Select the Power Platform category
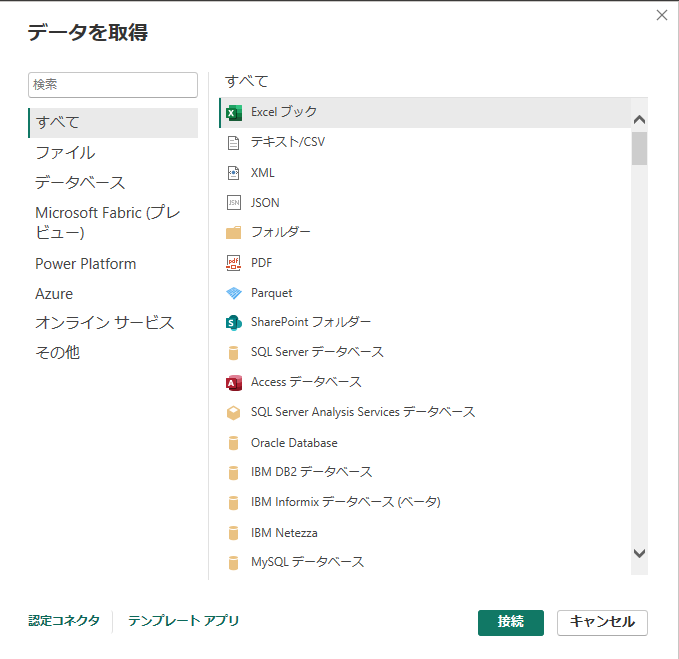Screen dimensions: 679x659 [x=85, y=264]
